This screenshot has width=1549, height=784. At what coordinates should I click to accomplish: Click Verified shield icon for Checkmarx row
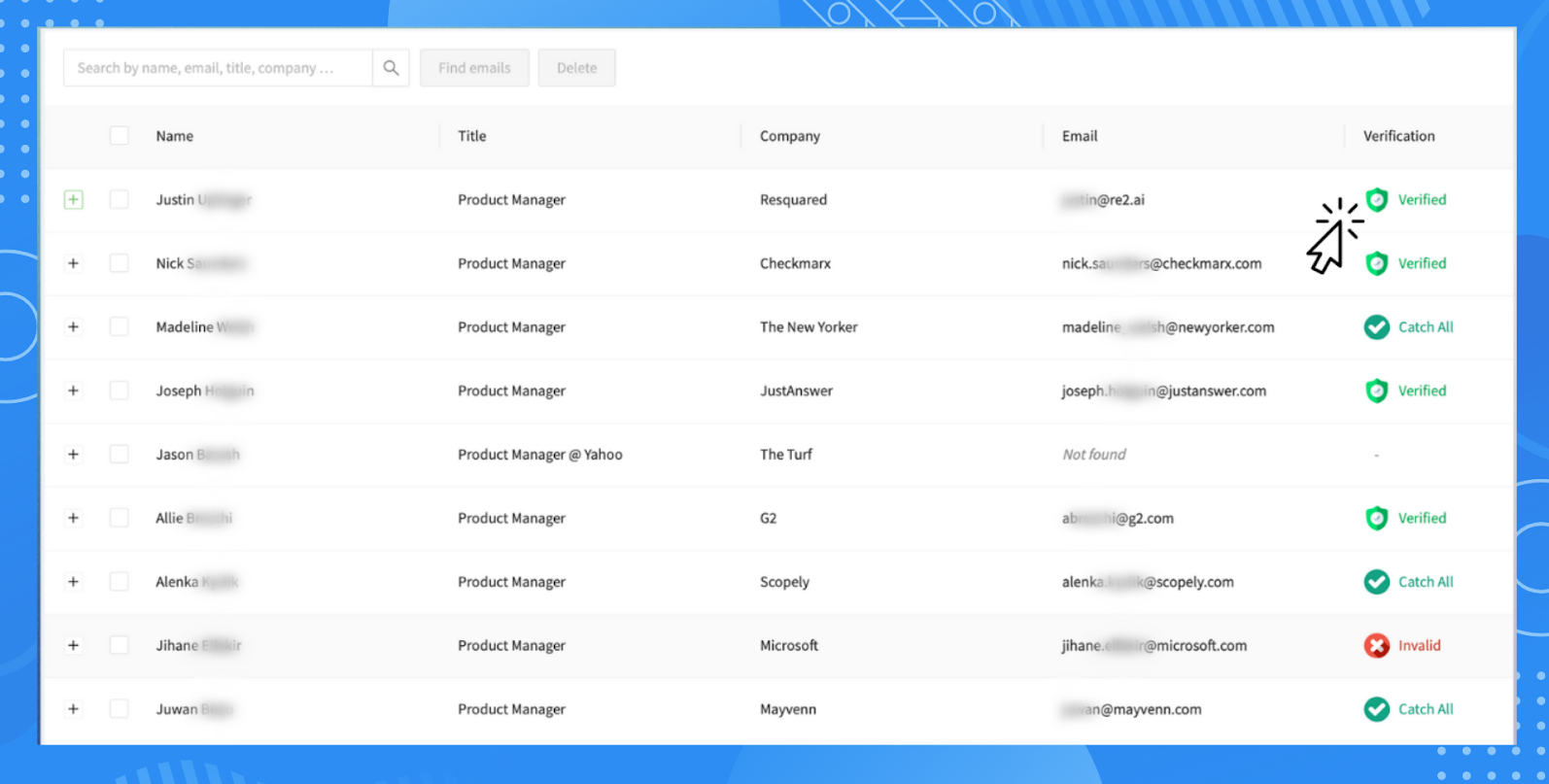point(1376,263)
